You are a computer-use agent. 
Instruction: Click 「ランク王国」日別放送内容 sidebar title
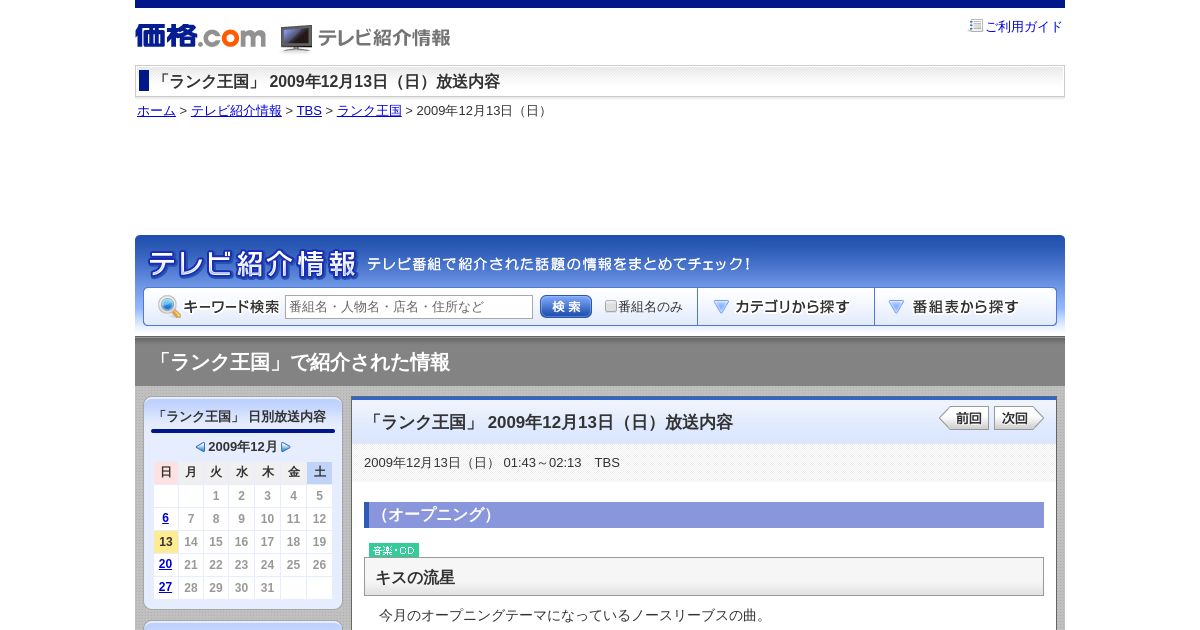point(240,416)
